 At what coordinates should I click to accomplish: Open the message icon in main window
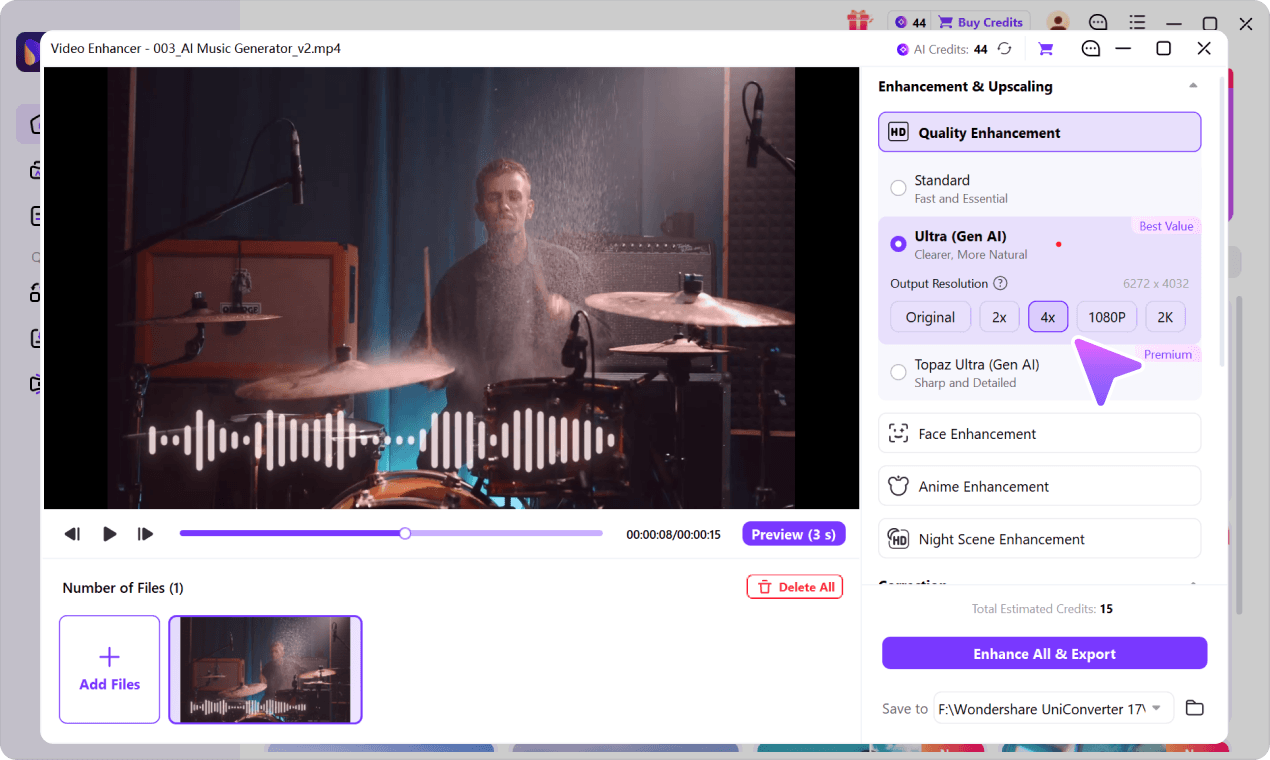pos(1098,22)
